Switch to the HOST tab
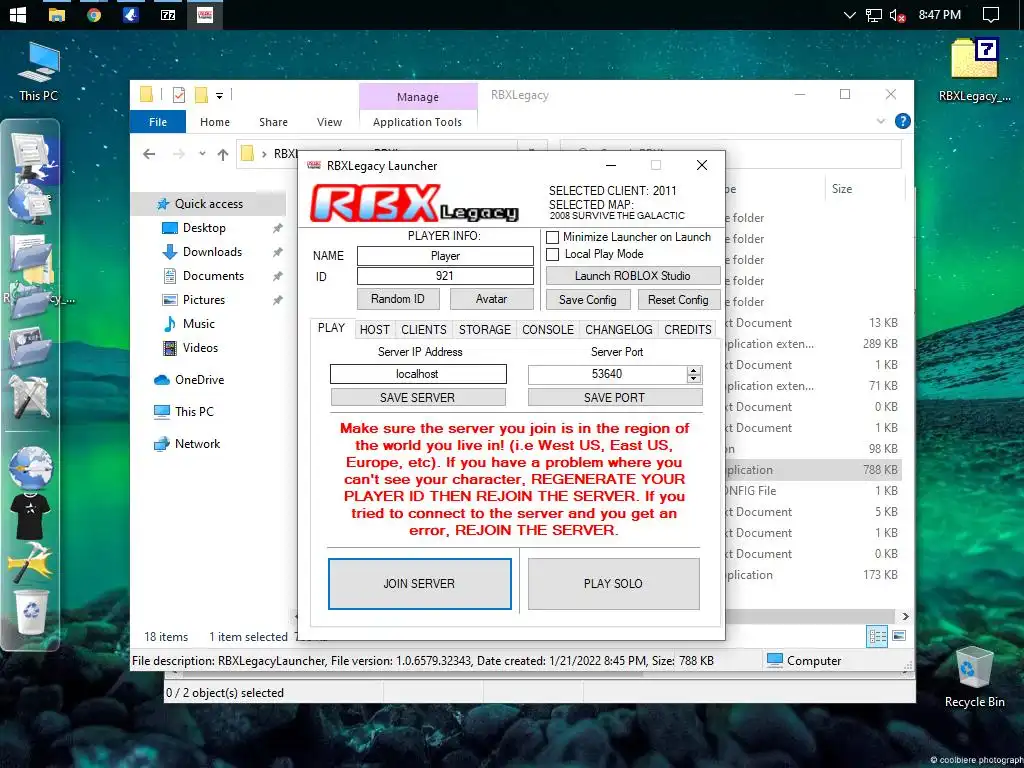1024x768 pixels. [x=374, y=329]
